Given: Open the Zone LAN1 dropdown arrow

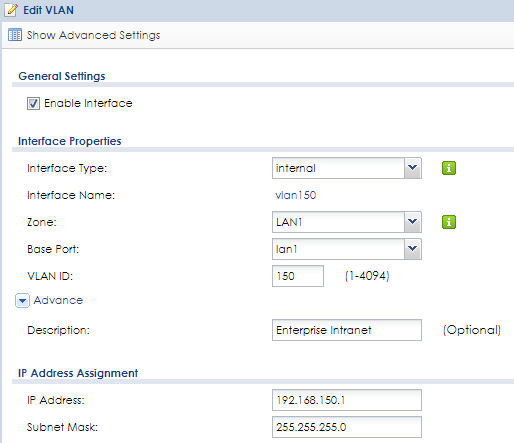Looking at the screenshot, I should 413,222.
